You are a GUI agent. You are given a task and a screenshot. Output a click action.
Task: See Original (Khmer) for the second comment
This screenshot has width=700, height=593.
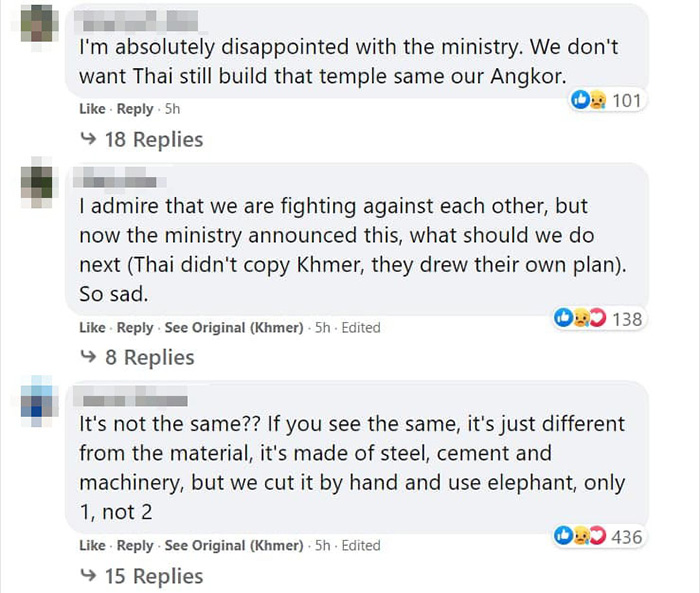233,327
